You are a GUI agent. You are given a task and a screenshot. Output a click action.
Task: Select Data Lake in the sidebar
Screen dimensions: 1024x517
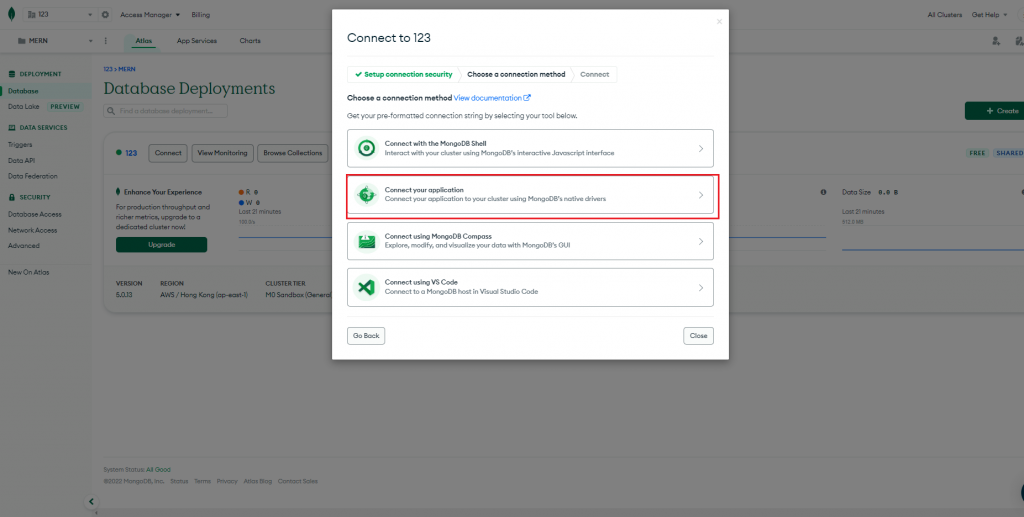click(24, 106)
